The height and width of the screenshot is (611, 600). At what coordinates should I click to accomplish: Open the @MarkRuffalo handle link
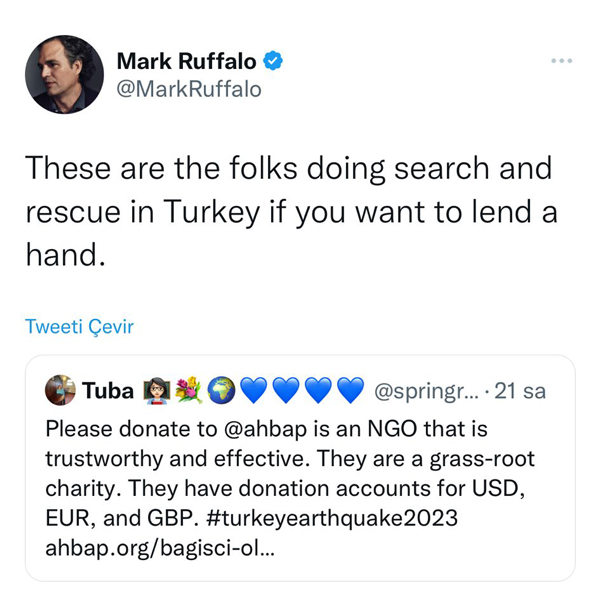coord(189,89)
